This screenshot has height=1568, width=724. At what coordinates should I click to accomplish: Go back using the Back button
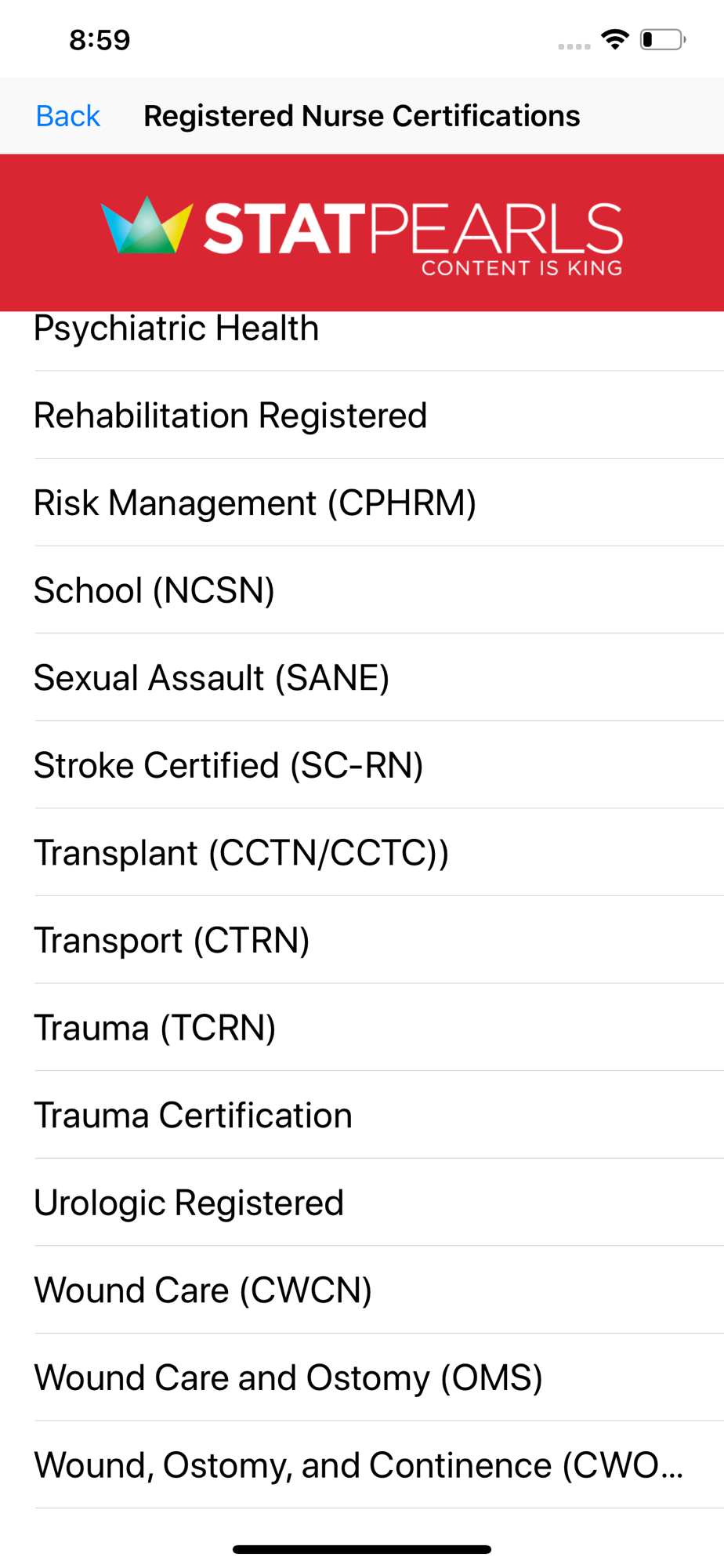[x=68, y=116]
